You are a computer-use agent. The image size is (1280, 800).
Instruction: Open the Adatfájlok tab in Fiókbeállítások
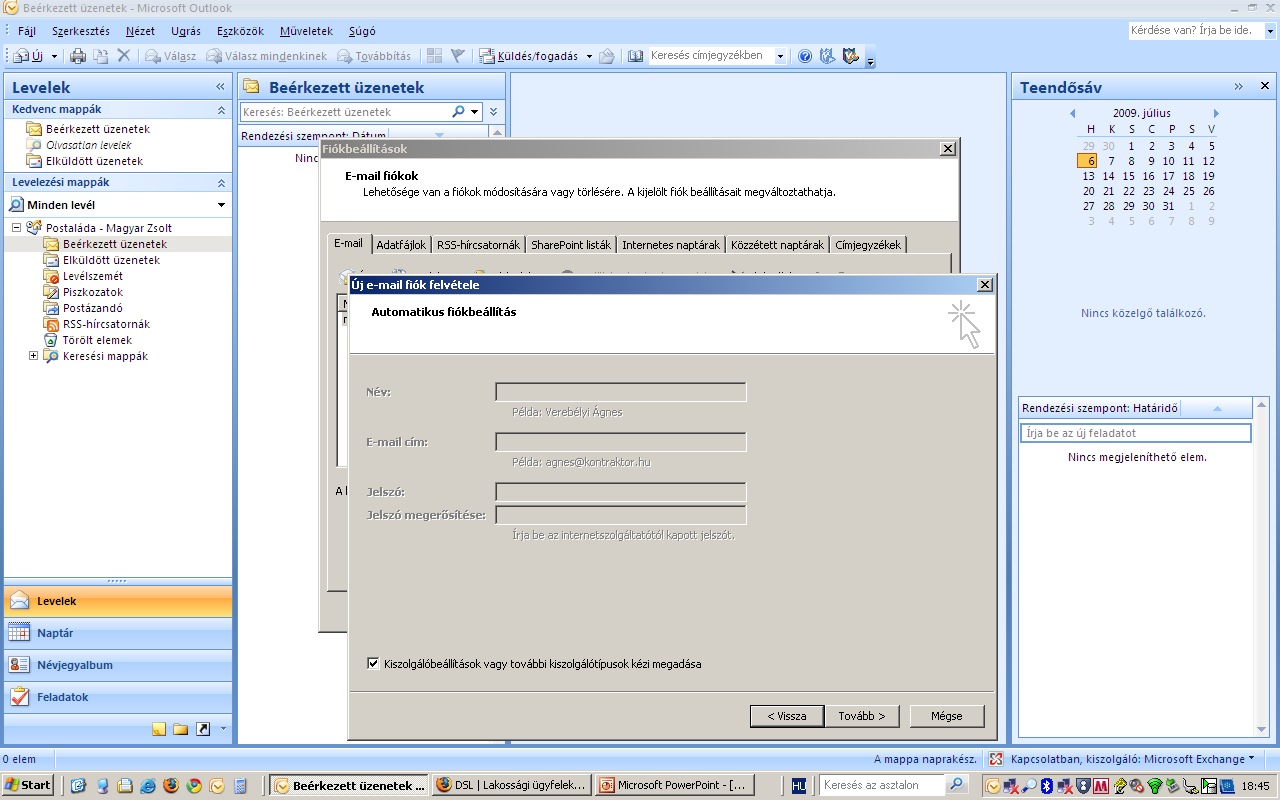403,245
